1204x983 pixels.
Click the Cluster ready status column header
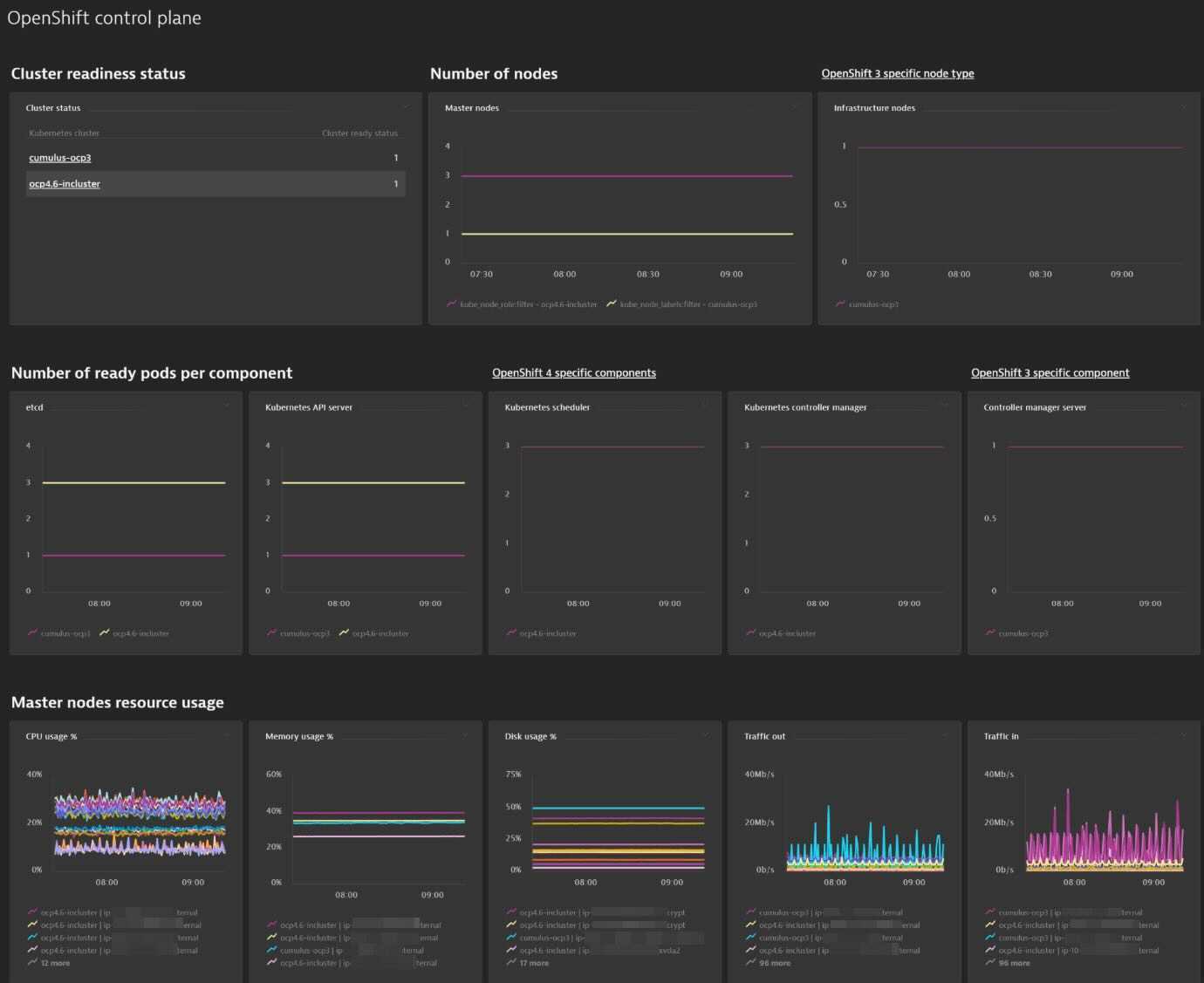pos(359,133)
